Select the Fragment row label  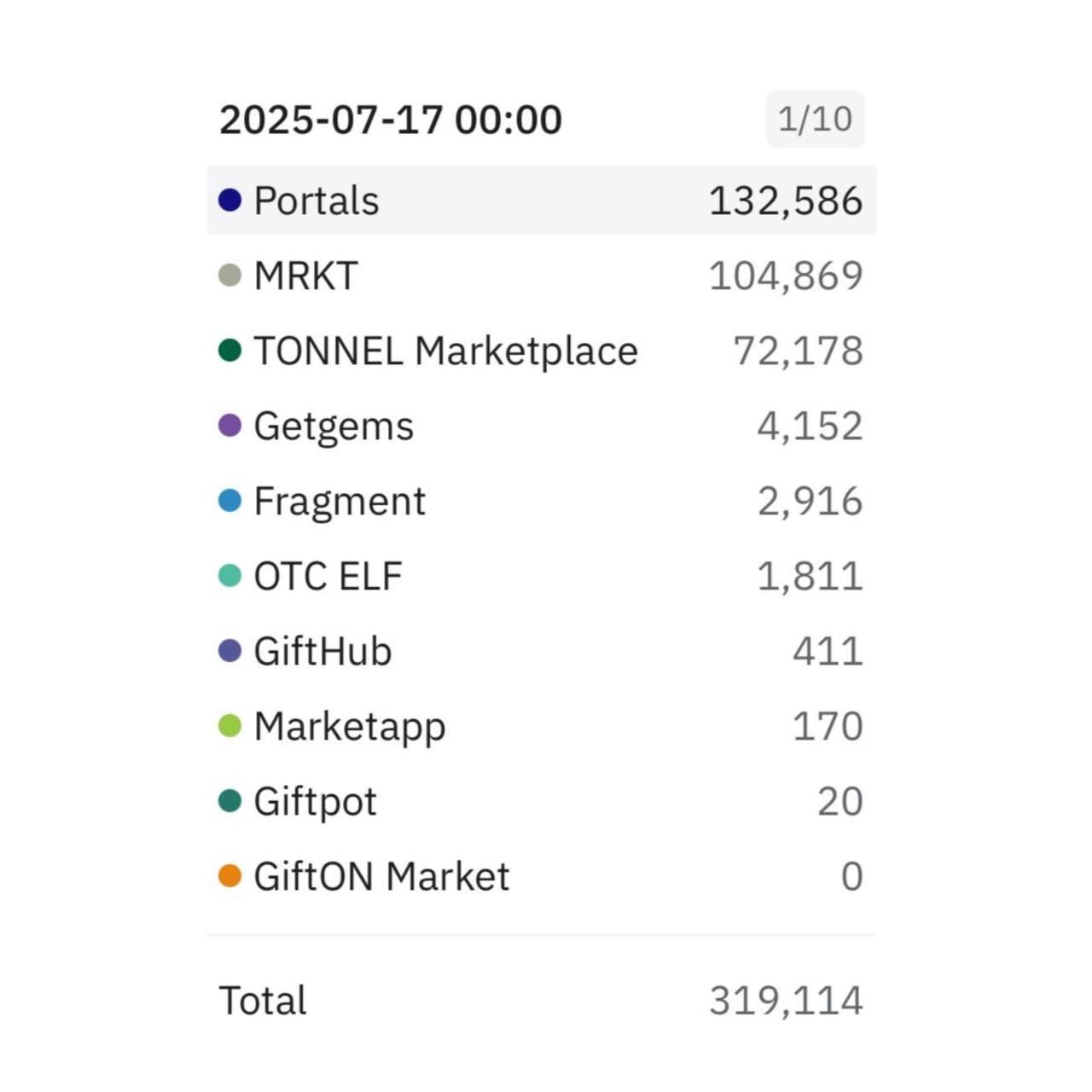[x=340, y=502]
